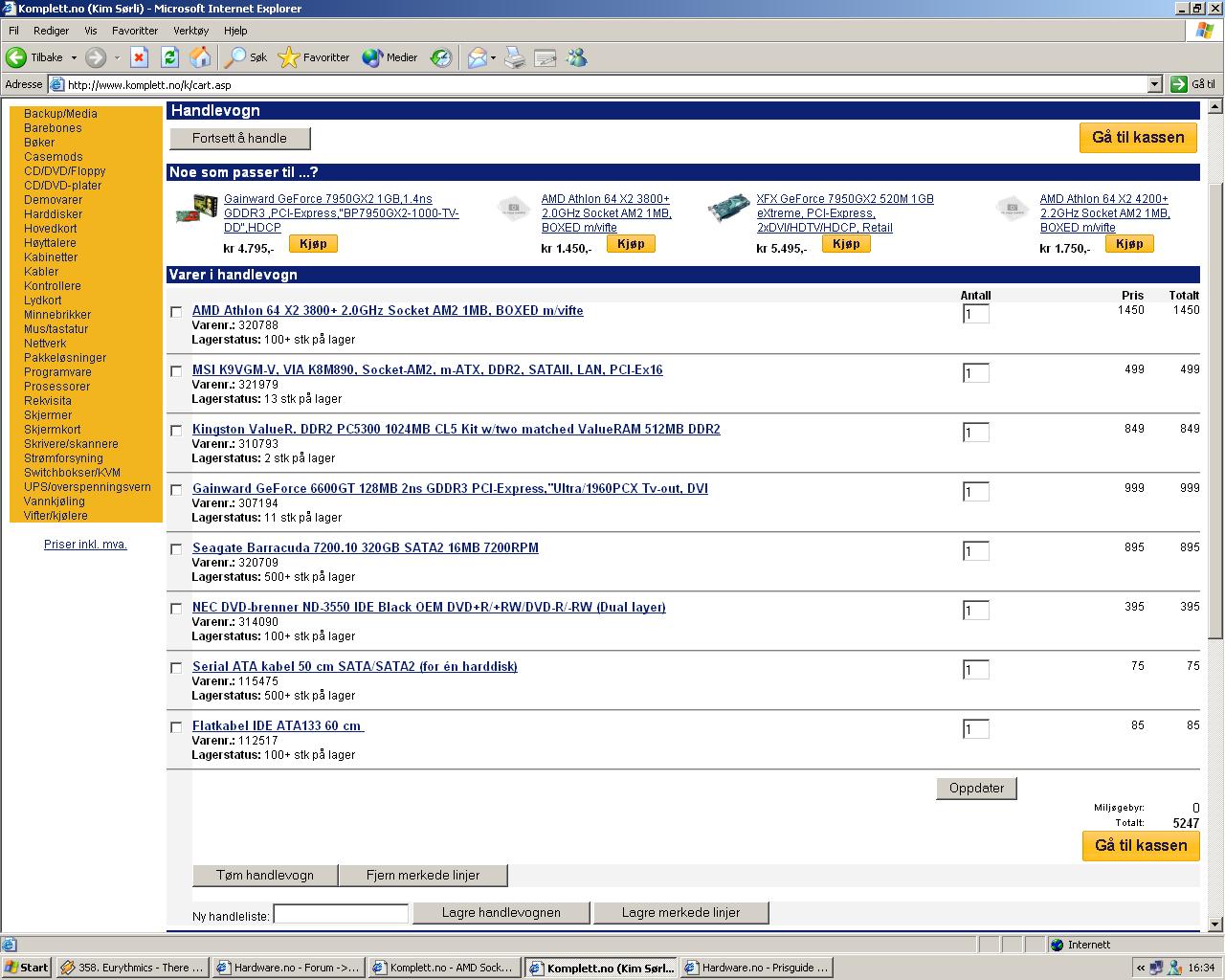Viewport: 1225px width, 980px height.
Task: Open the Mail button dropdown arrow
Action: 493,57
